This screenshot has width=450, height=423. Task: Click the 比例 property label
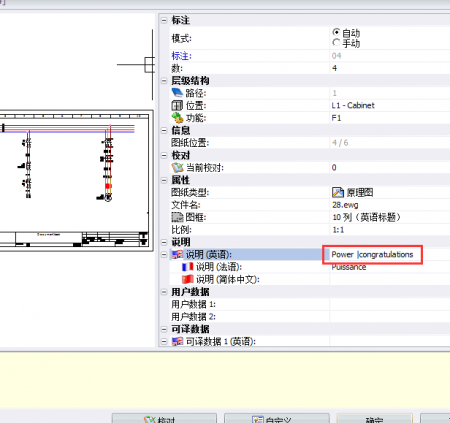(x=181, y=230)
